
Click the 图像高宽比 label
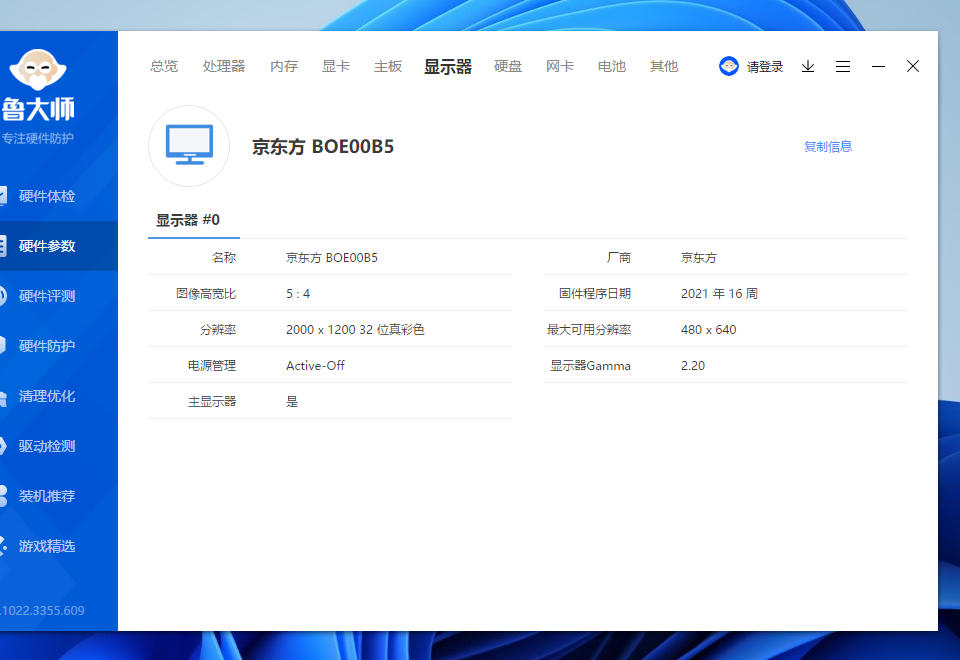206,294
